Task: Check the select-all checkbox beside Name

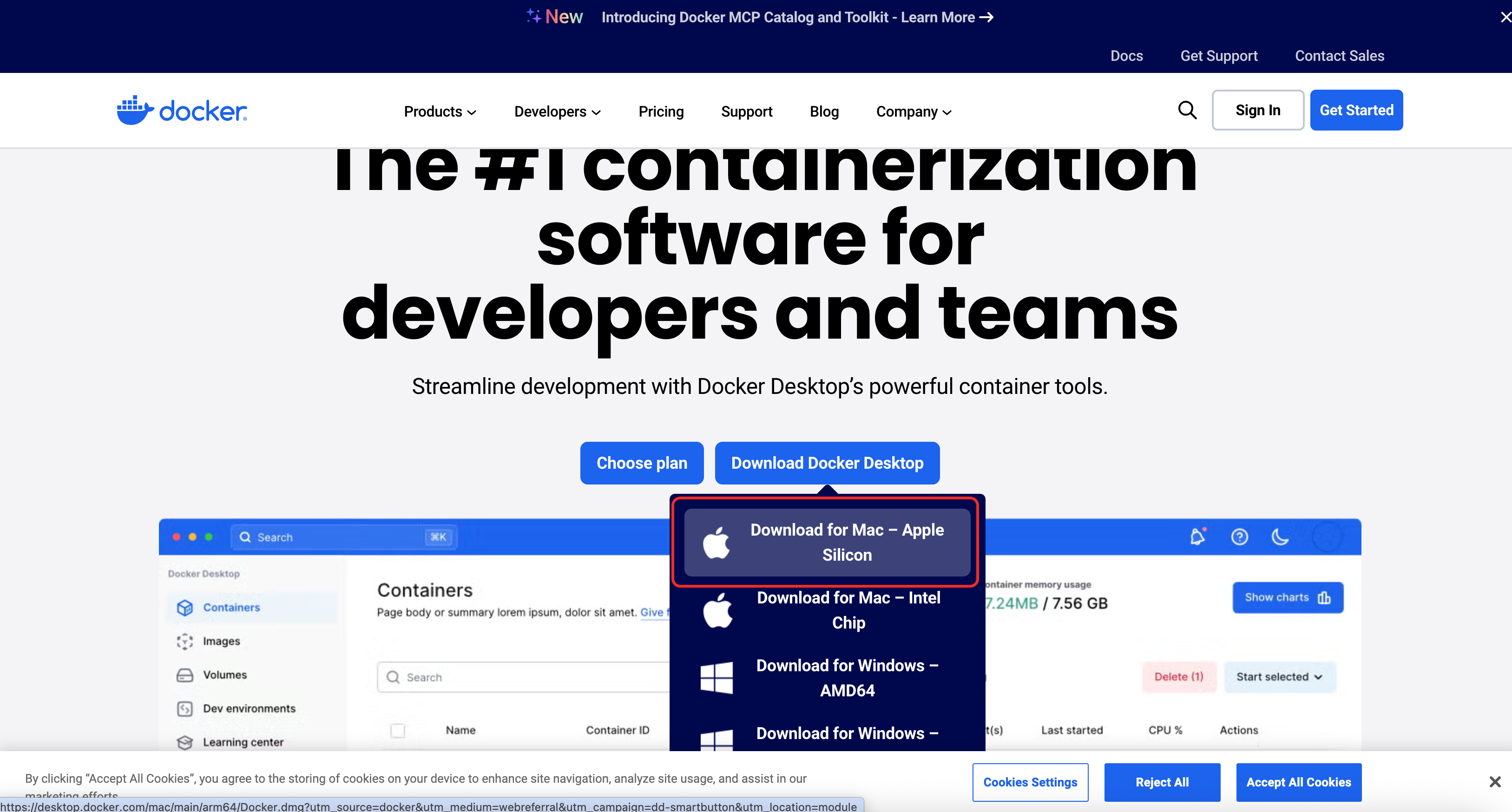Action: (398, 730)
